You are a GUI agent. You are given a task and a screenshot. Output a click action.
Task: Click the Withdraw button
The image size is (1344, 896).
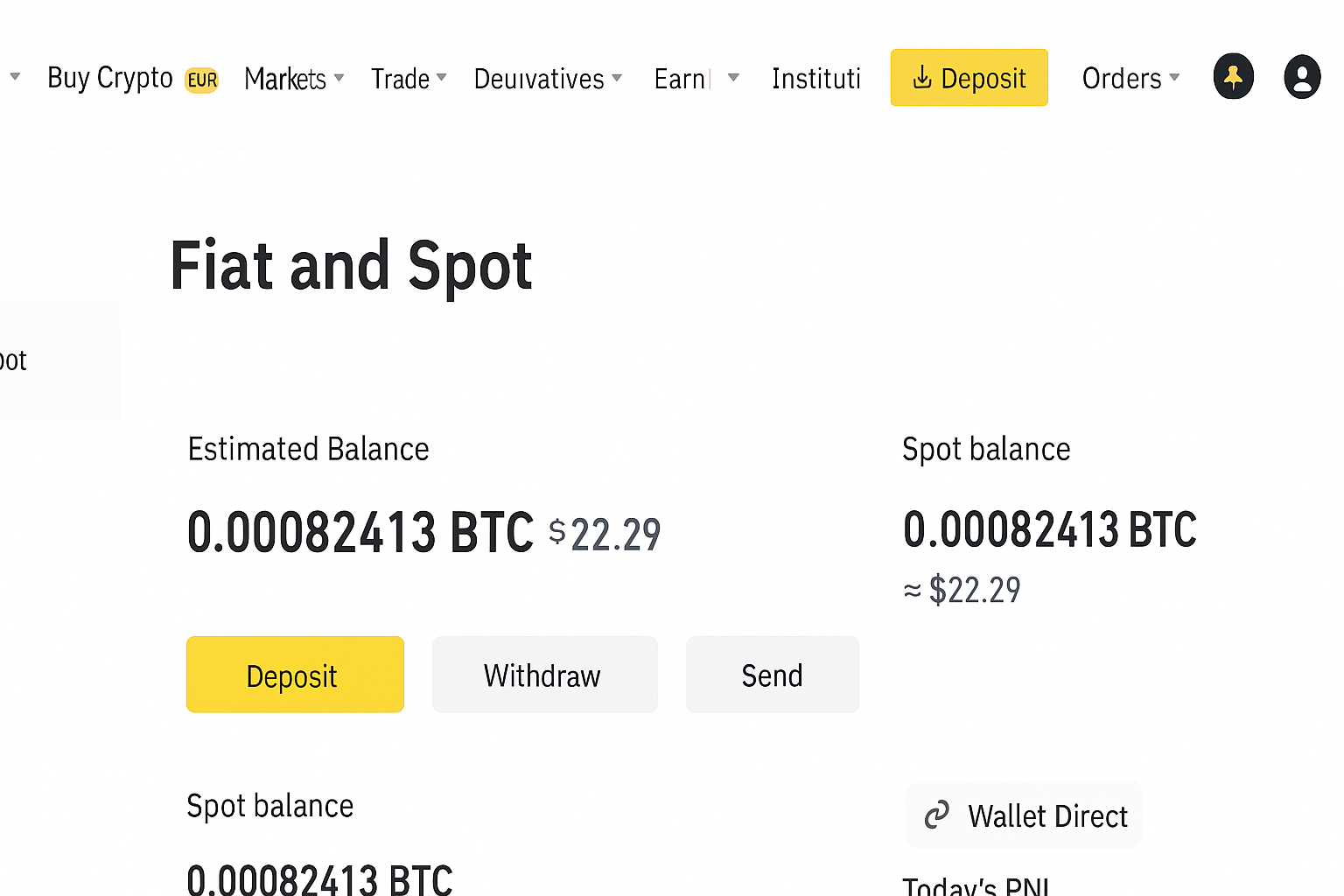(x=543, y=675)
